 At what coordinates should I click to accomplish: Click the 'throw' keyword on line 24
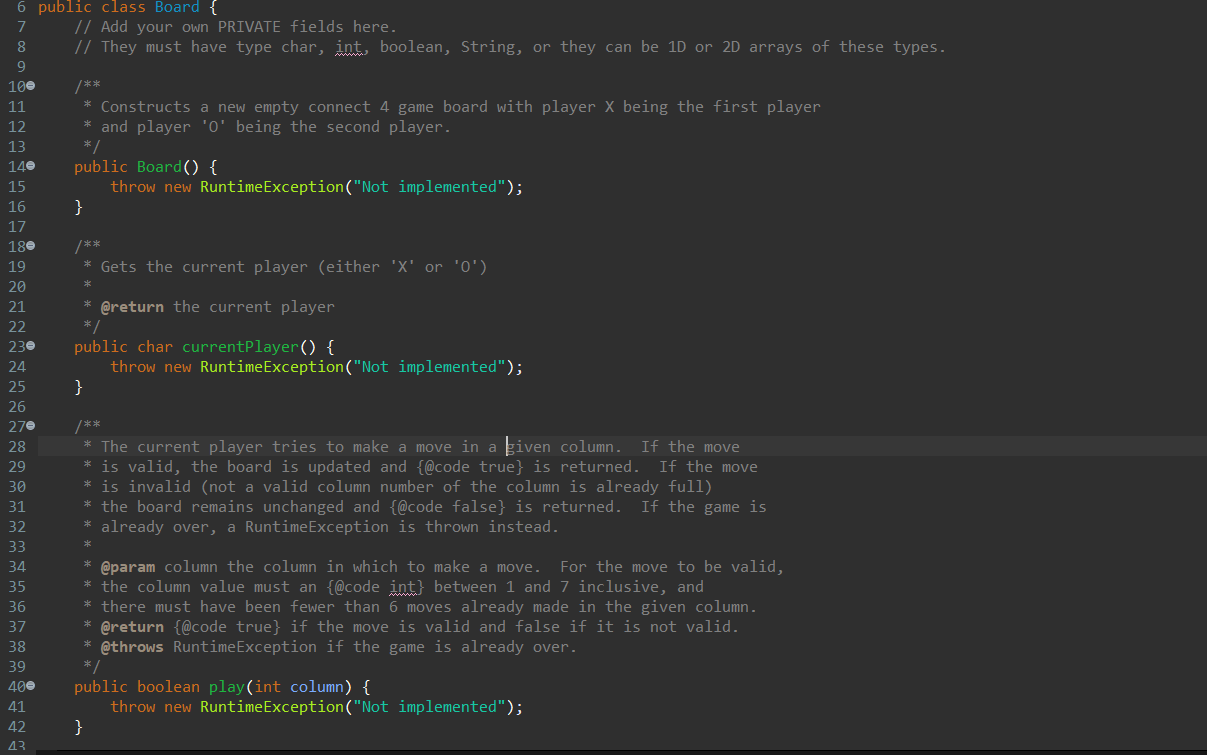coord(132,367)
